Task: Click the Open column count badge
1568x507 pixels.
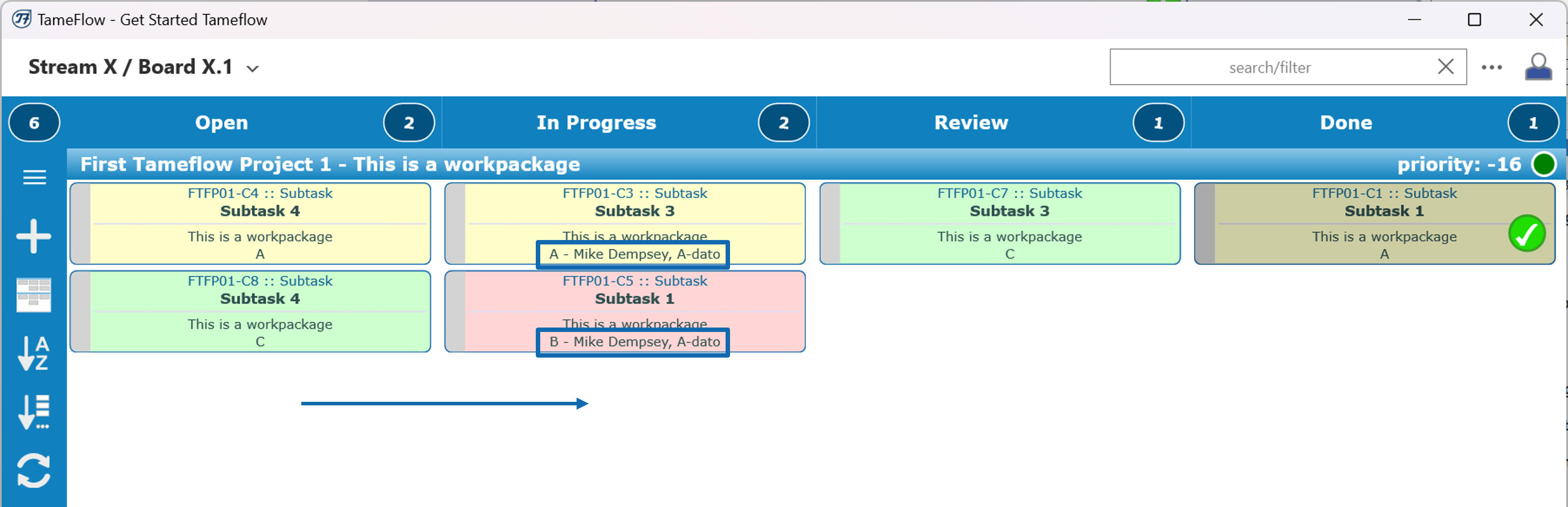Action: click(409, 123)
